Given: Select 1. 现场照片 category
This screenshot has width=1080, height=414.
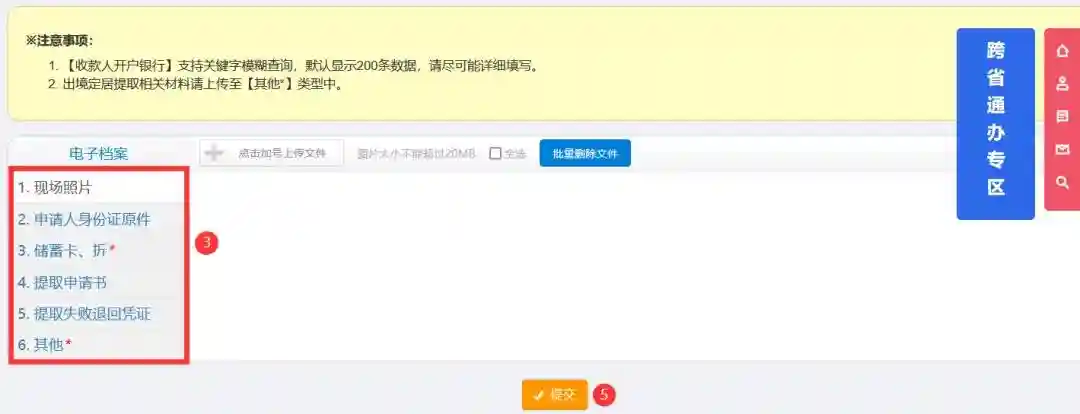Looking at the screenshot, I should point(98,187).
